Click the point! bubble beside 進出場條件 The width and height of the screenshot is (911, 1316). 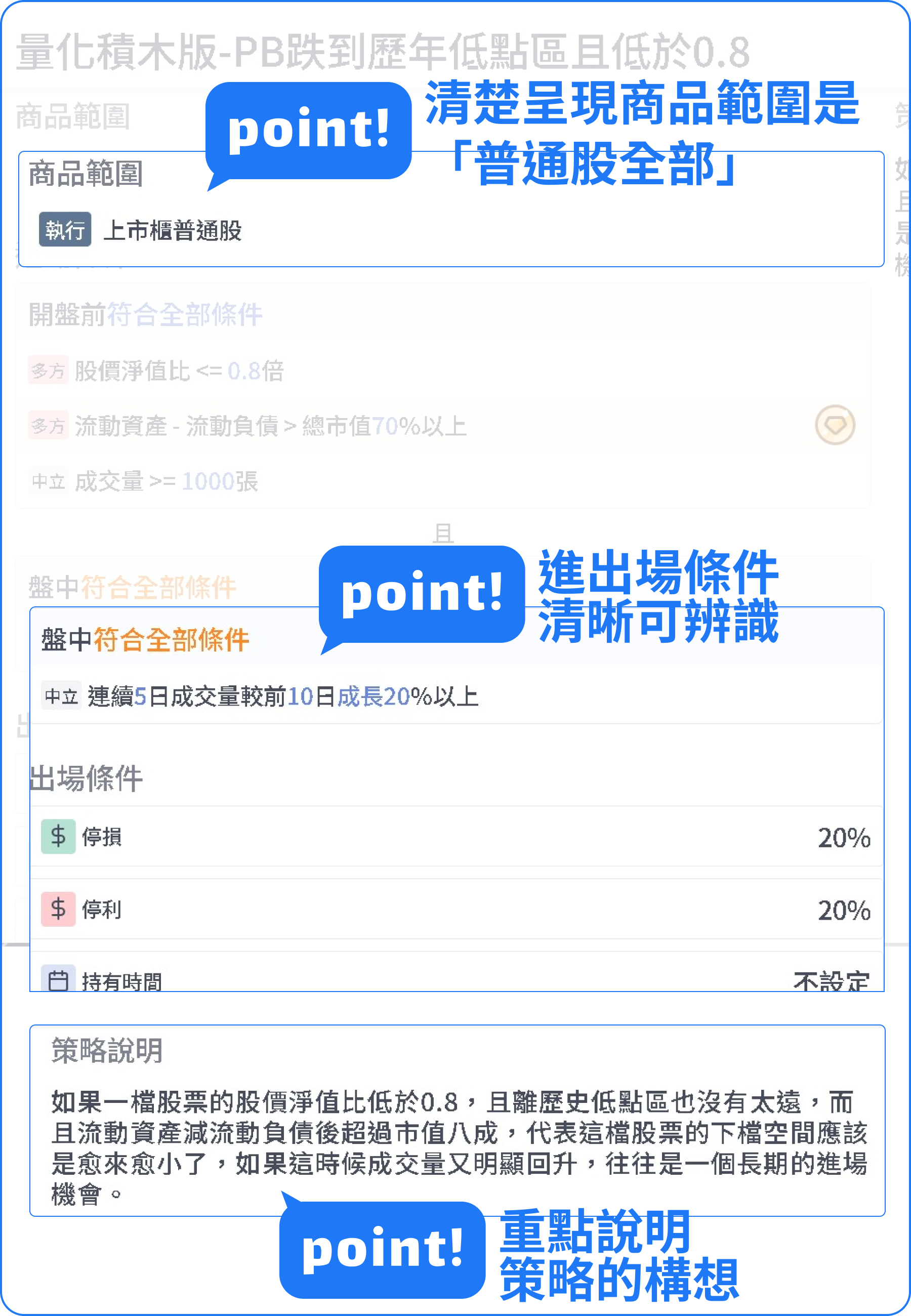[x=421, y=594]
